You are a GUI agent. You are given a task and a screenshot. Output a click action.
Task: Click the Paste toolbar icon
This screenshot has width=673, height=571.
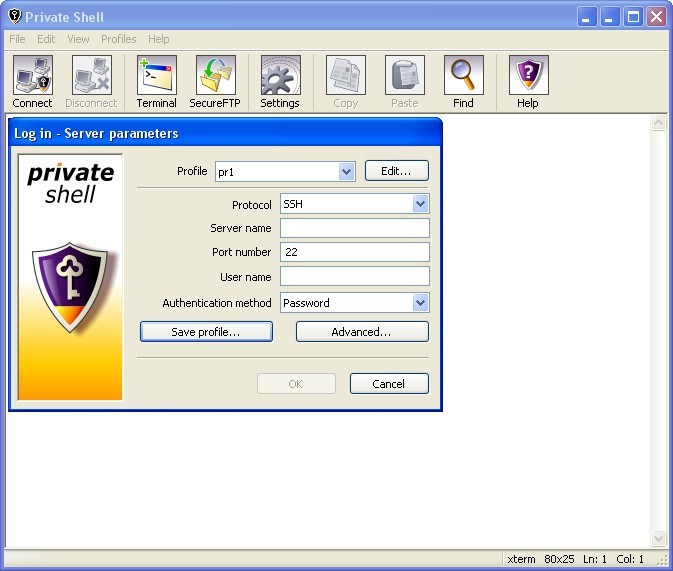click(405, 82)
